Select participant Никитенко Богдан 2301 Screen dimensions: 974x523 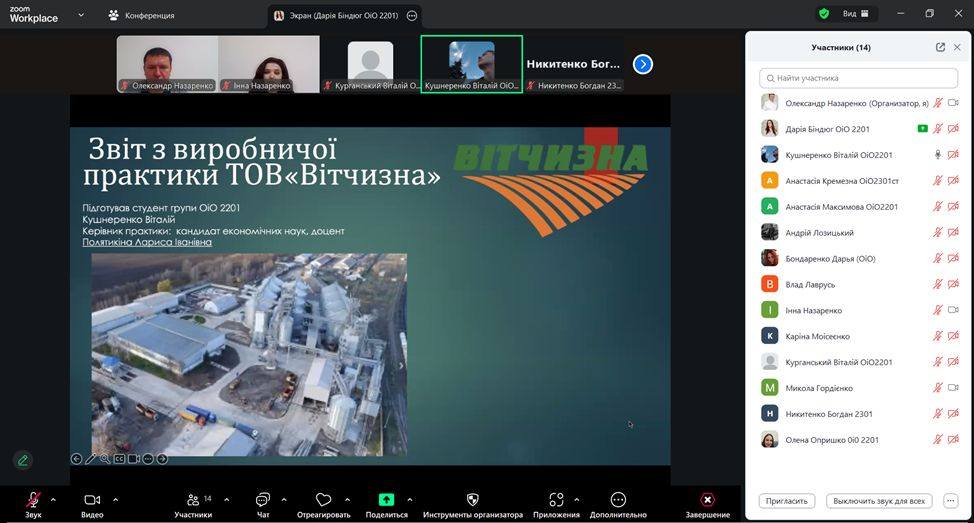tap(860, 414)
